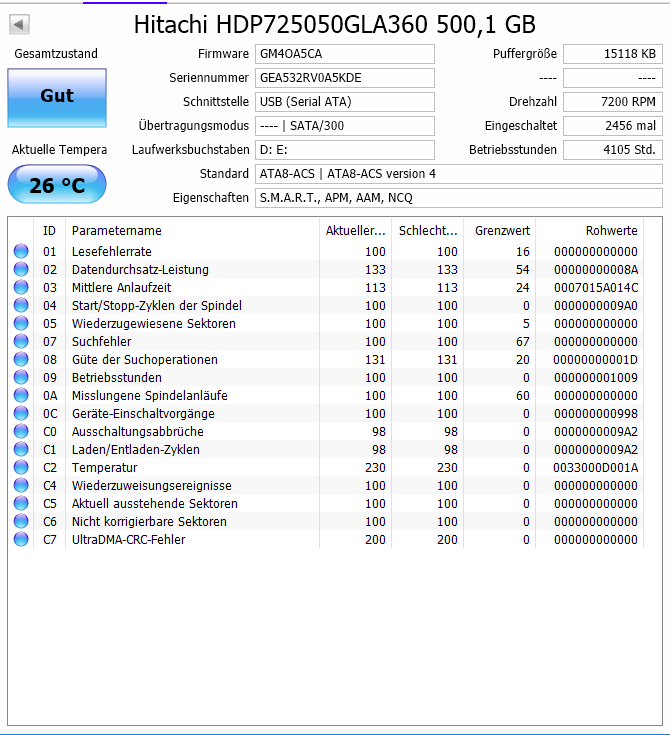Click the status orb for Geräte-Einschaltvorgänge
The height and width of the screenshot is (735, 670).
coord(21,413)
